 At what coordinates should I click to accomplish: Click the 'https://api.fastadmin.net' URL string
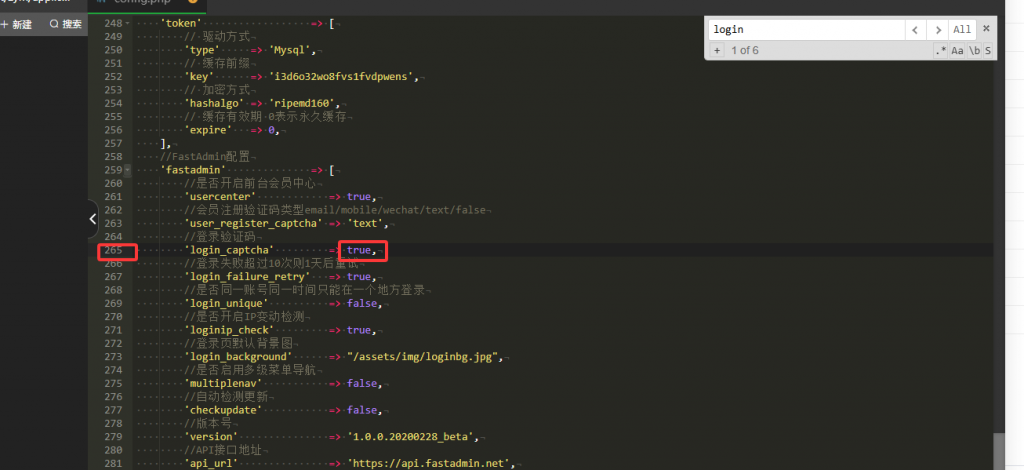click(x=430, y=464)
